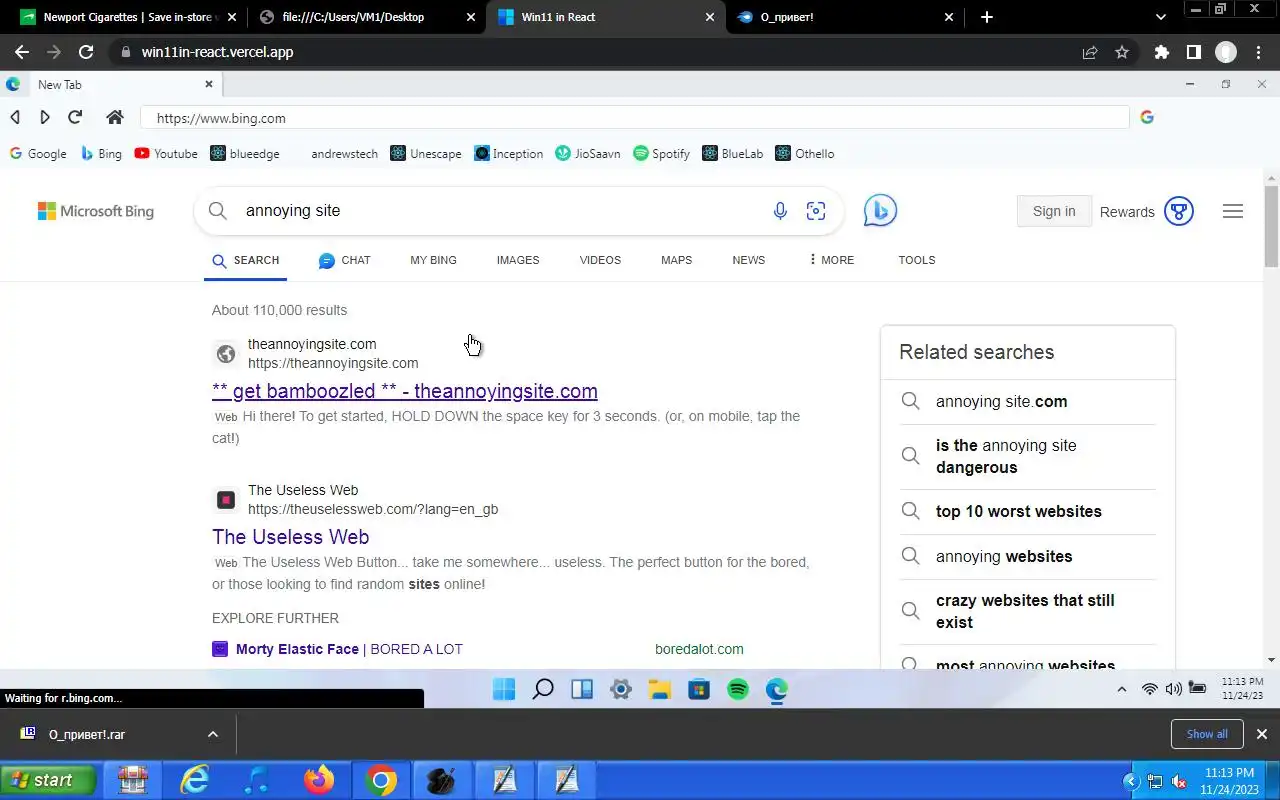Open Windows 11 Widgets icon
This screenshot has width=1280, height=800.
coord(582,689)
